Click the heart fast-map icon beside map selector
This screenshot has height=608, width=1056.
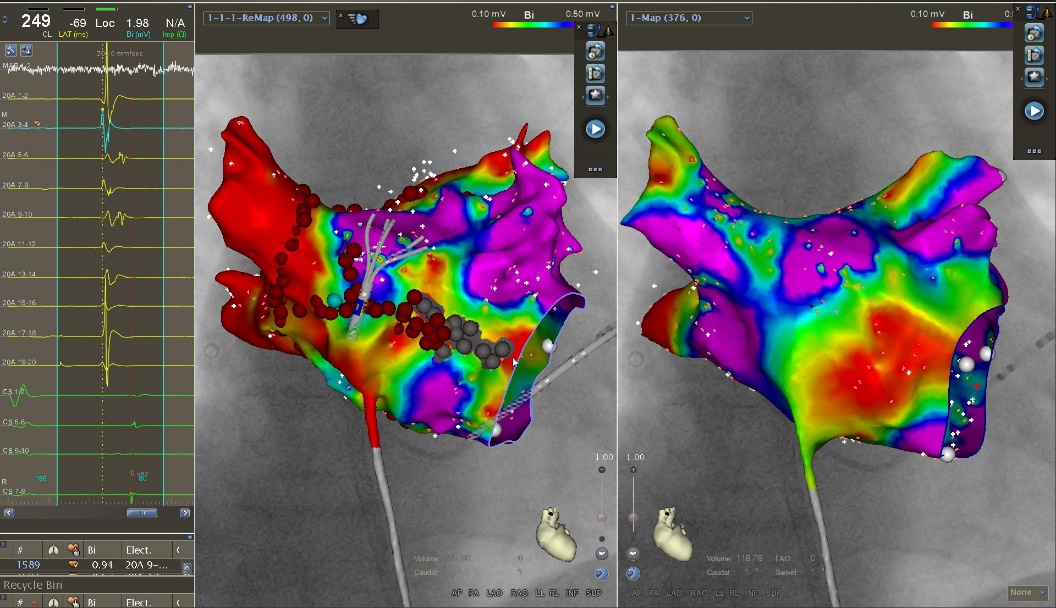[360, 18]
